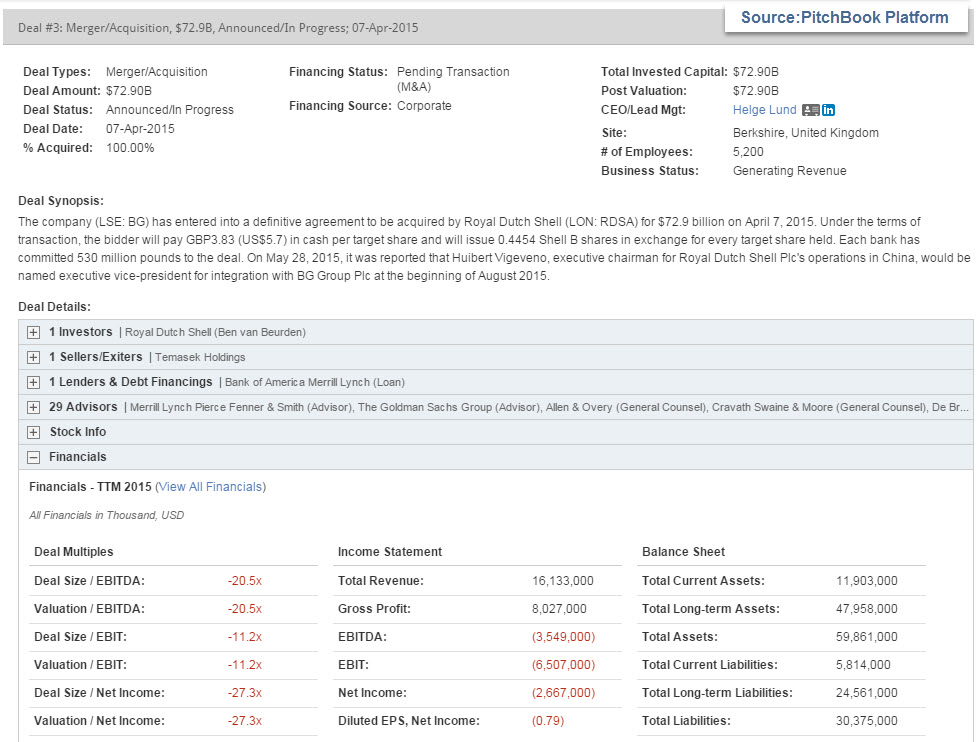Screen dimensions: 980x742
Task: Select the EBITDA value (3,549,000)
Action: 563,637
